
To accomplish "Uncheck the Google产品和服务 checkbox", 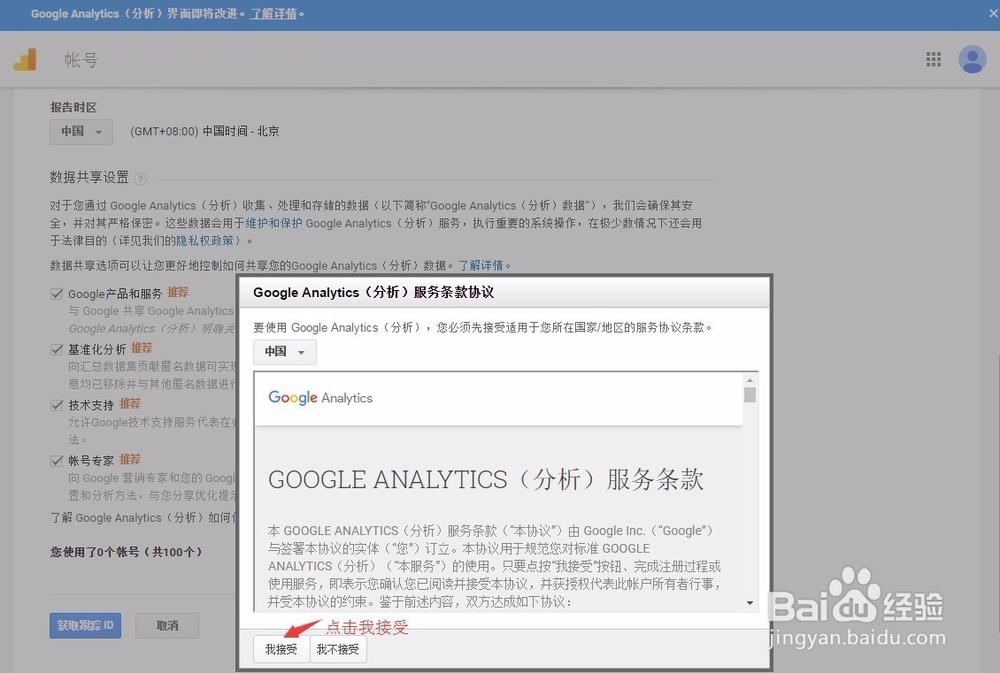I will 57,293.
